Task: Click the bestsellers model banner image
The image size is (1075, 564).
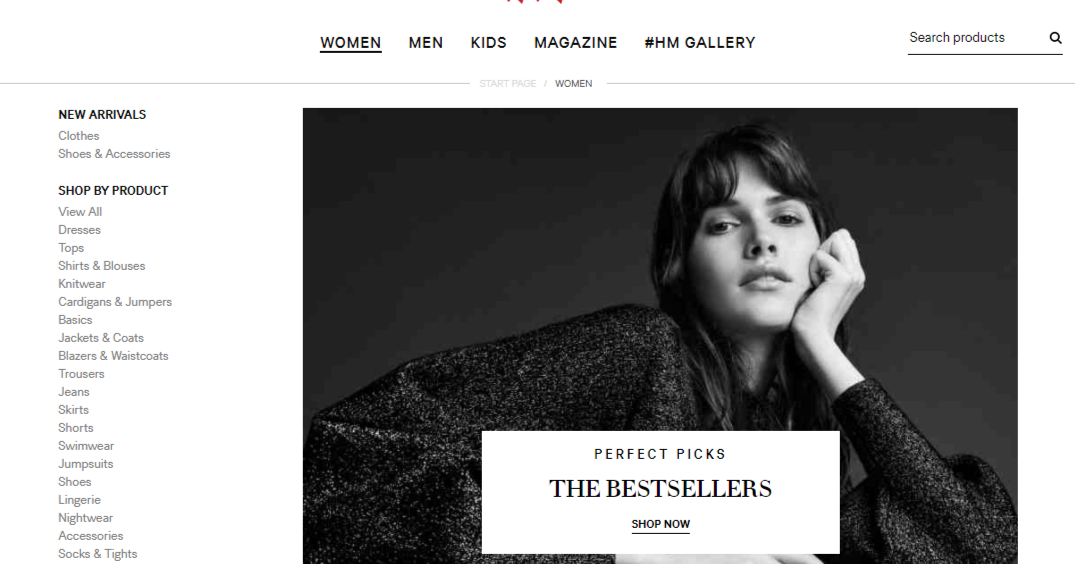Action: click(x=660, y=267)
